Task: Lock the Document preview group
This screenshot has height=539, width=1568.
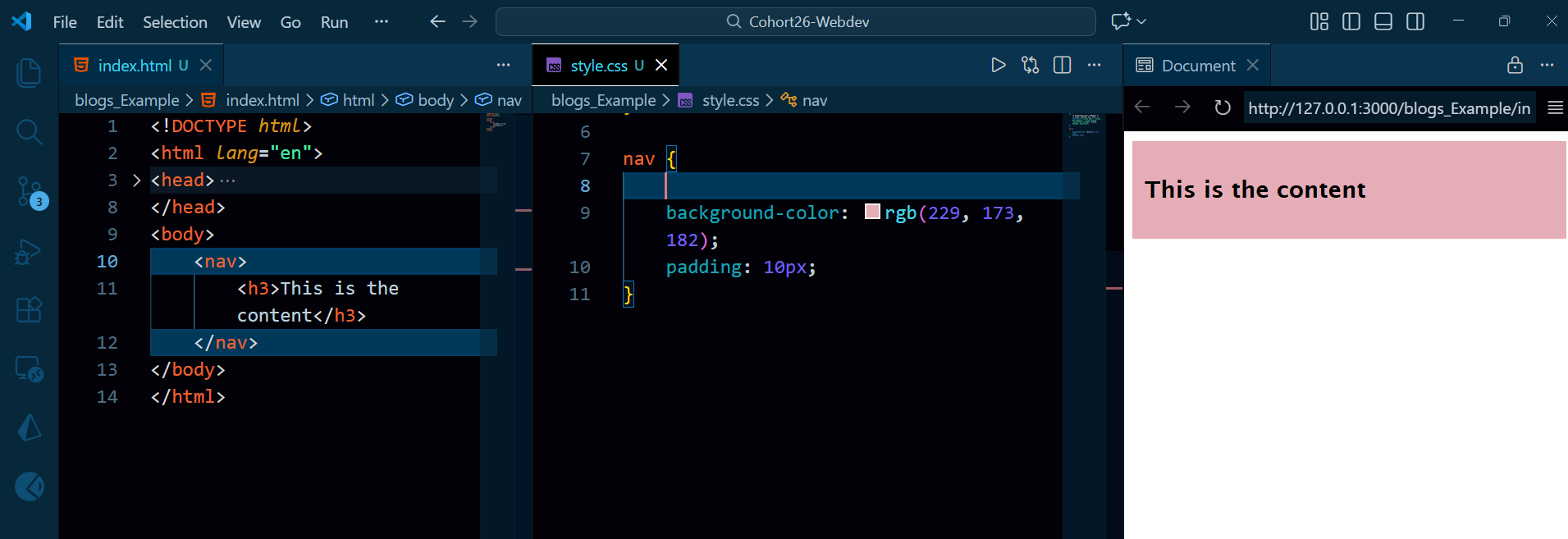Action: pos(1515,65)
